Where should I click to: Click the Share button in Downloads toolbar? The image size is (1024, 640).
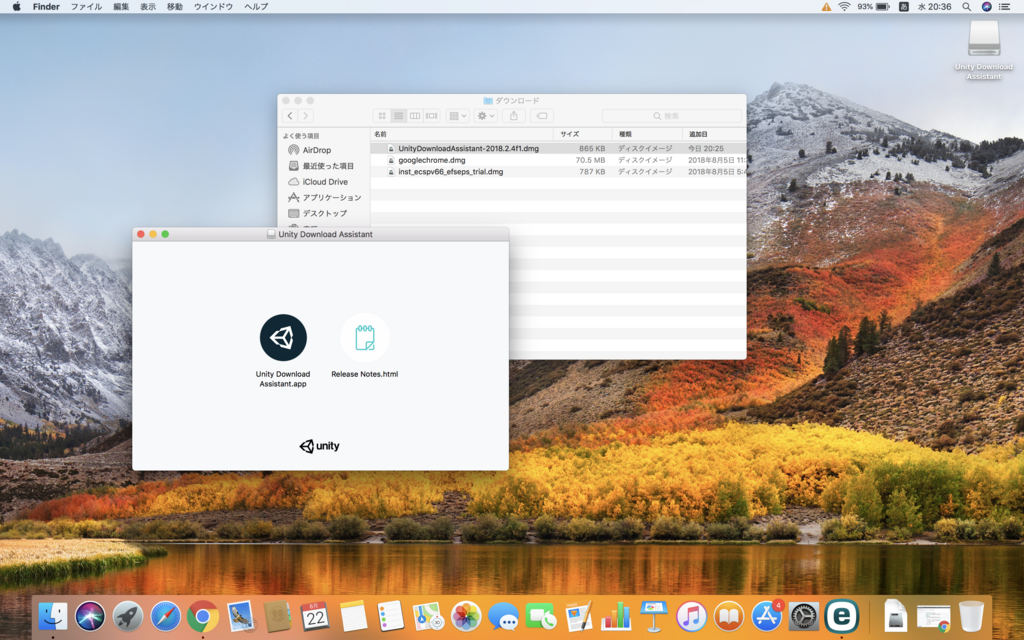tap(514, 116)
